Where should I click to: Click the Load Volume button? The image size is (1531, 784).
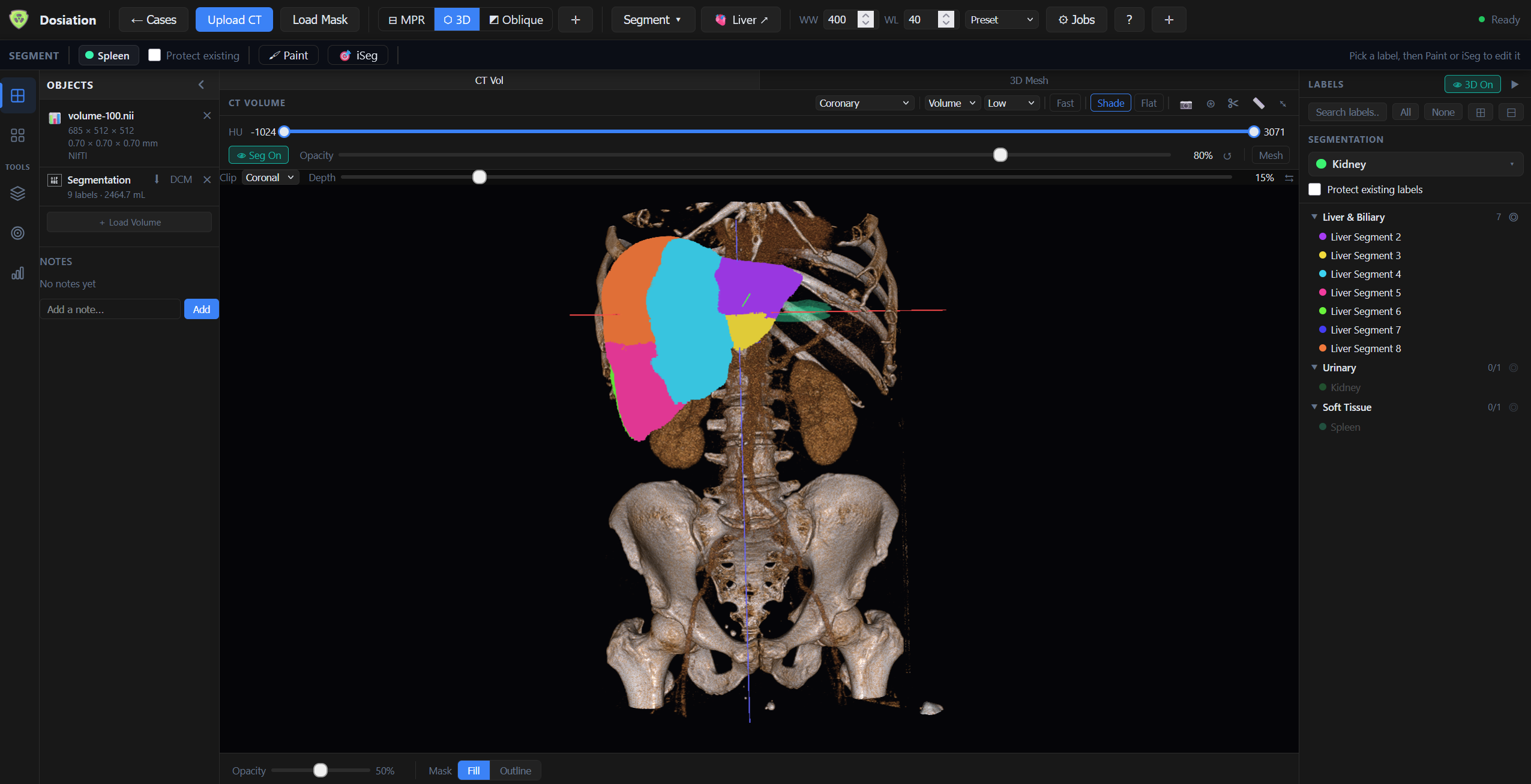tap(130, 223)
